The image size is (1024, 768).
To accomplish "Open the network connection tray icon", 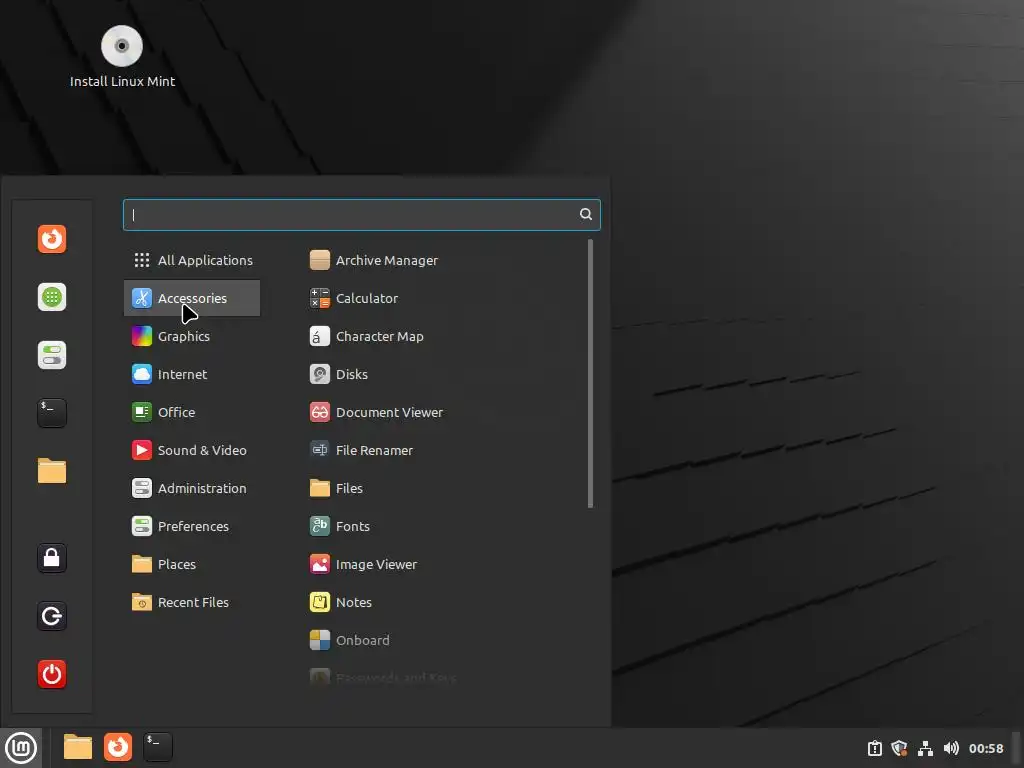I will coord(925,748).
